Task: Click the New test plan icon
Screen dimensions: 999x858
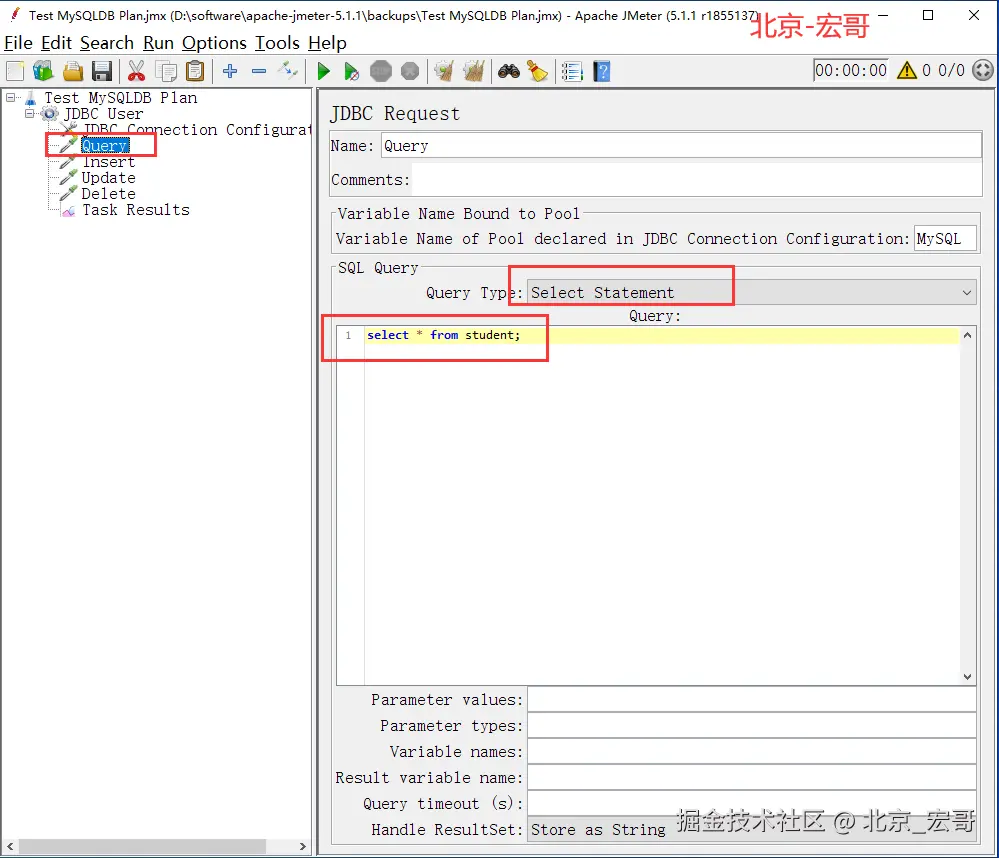Action: pyautogui.click(x=15, y=71)
